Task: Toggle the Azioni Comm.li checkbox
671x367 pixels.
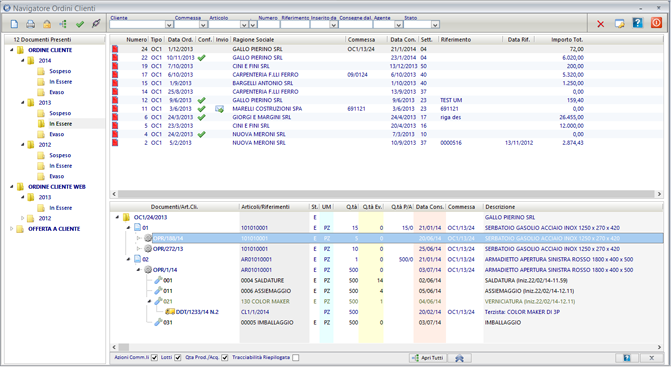Action: [x=154, y=358]
